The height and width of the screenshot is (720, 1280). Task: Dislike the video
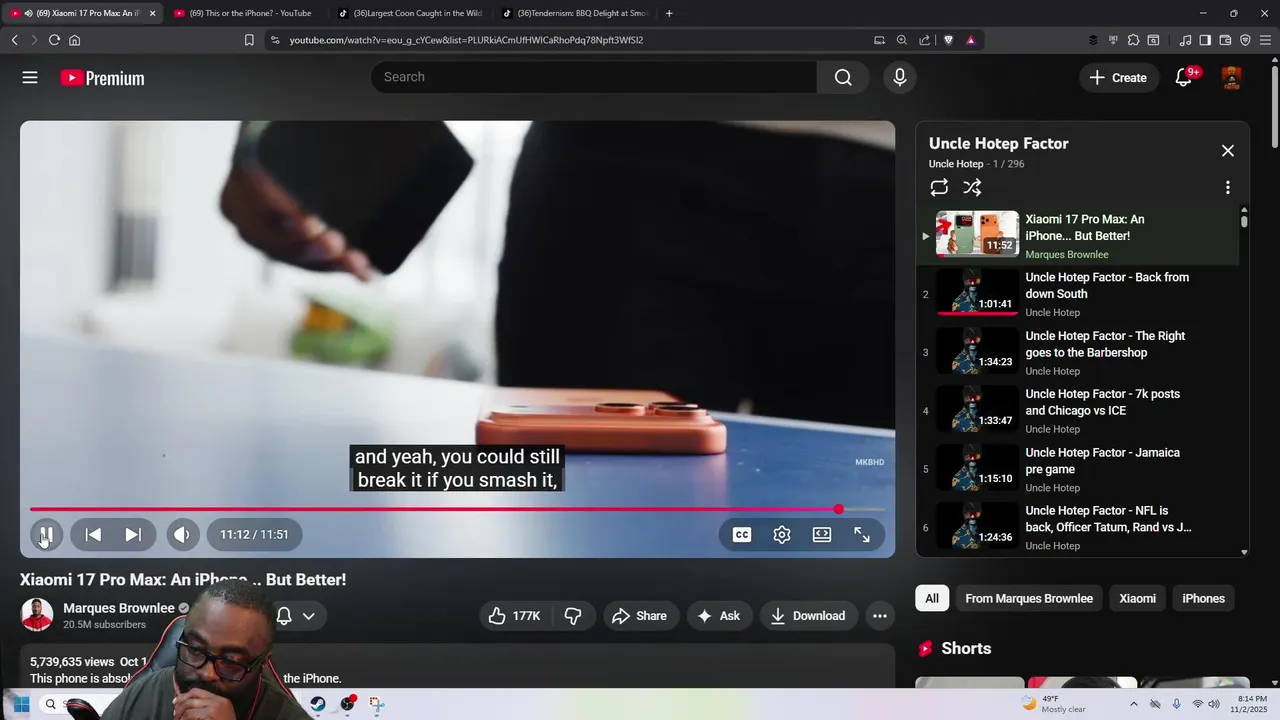tap(573, 616)
